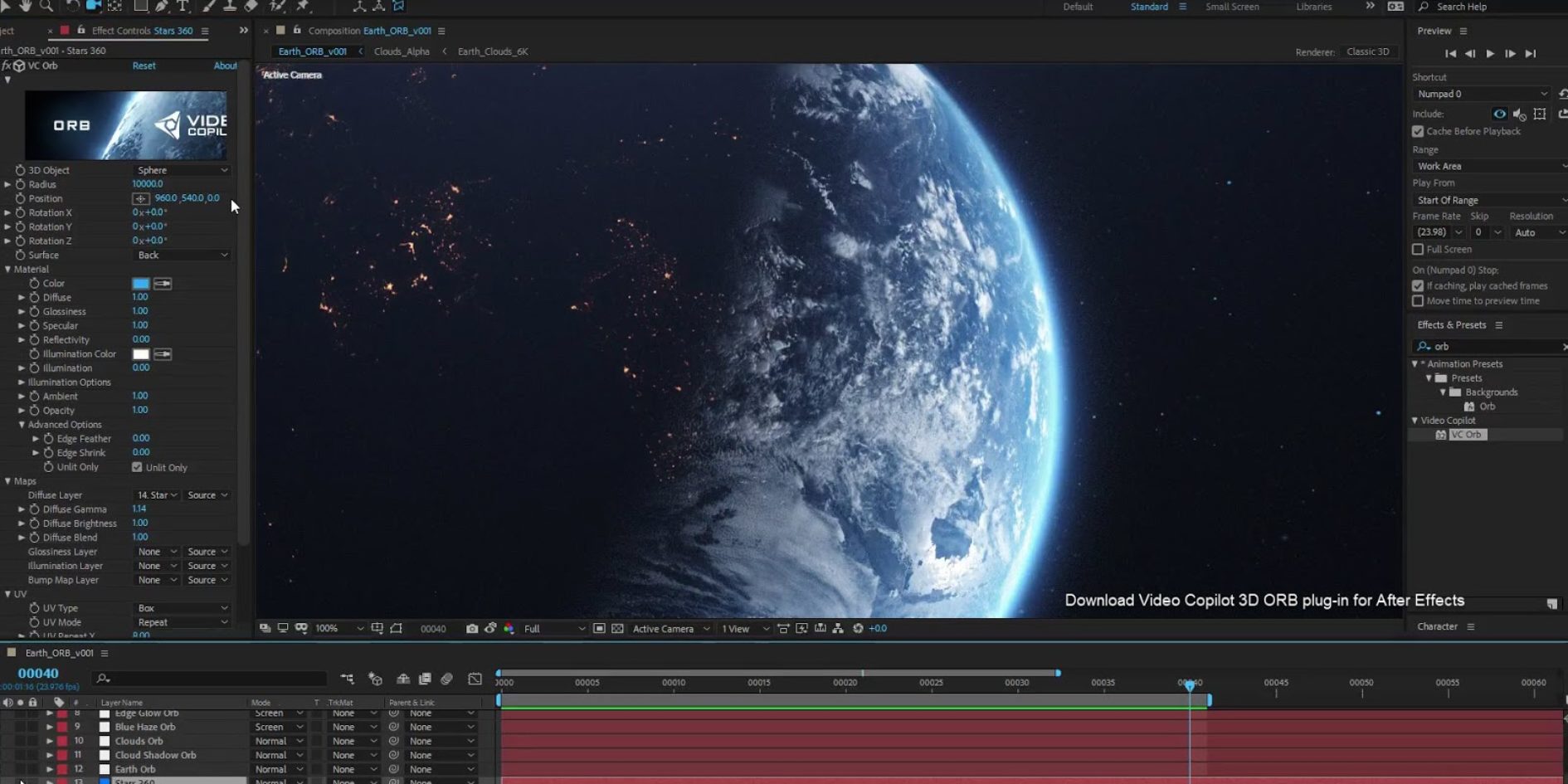Screen dimensions: 1568x784
Task: Click the Effects & Presets search field
Action: pos(1489,347)
